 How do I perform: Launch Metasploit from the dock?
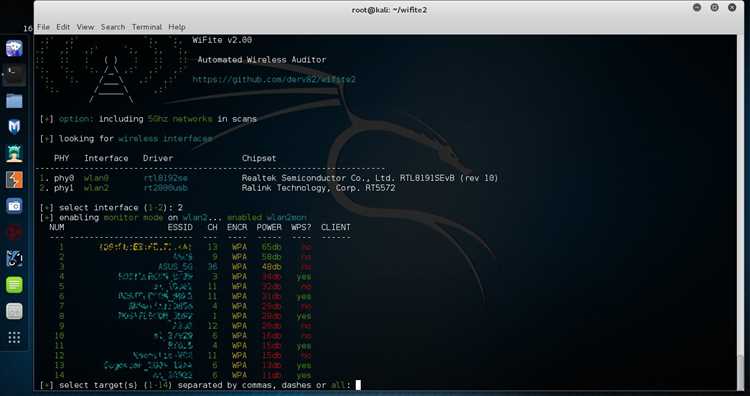point(14,127)
